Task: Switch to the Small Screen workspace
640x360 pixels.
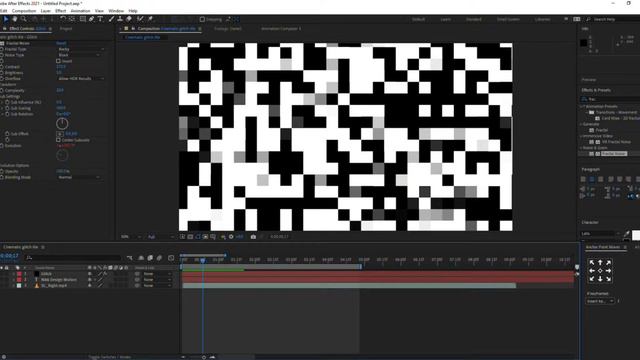Action: click(x=508, y=19)
